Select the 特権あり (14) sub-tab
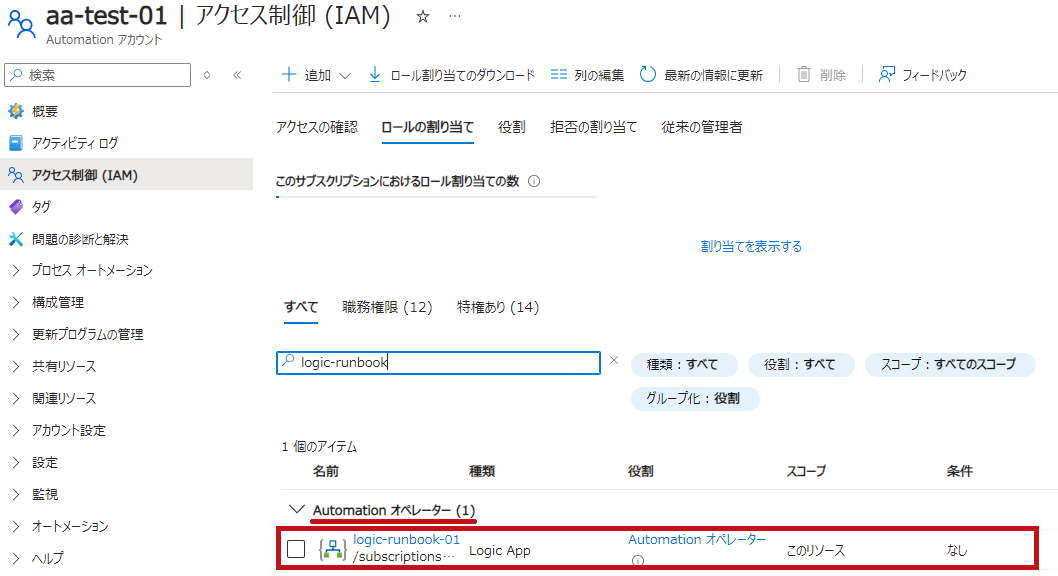Viewport: 1058px width, 576px height. point(498,308)
